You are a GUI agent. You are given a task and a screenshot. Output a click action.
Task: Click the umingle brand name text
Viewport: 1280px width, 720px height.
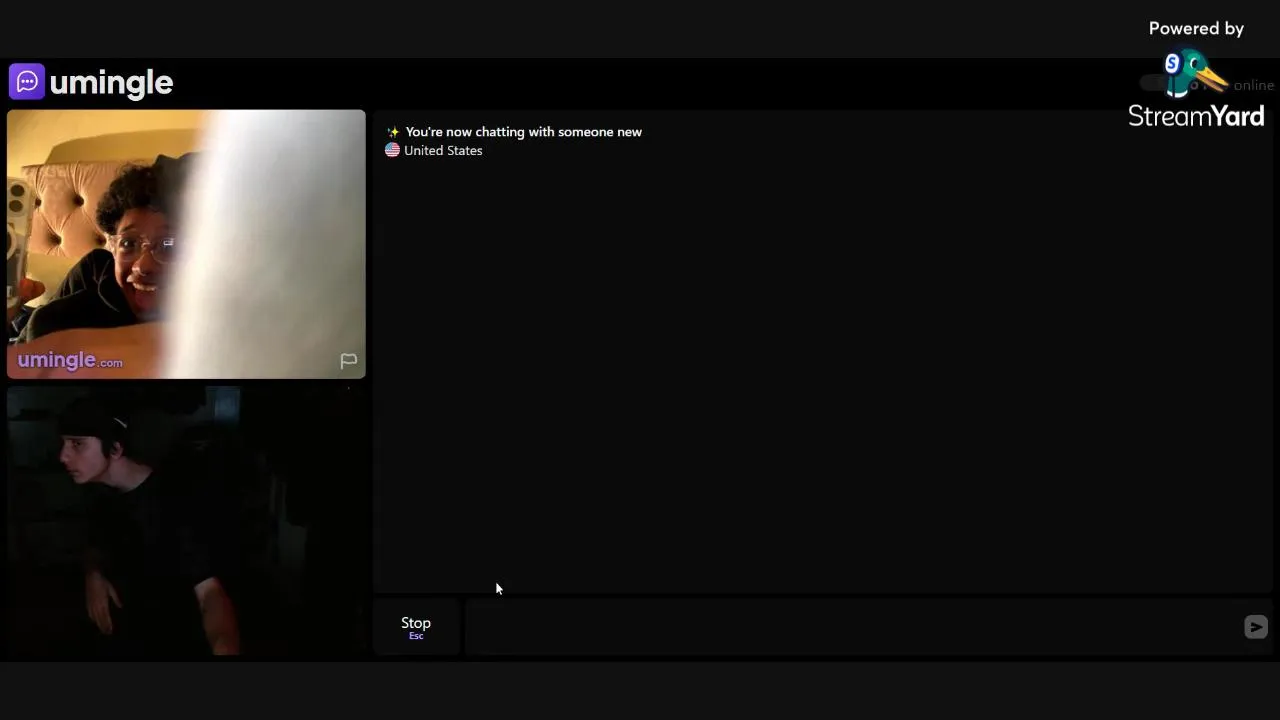point(111,83)
